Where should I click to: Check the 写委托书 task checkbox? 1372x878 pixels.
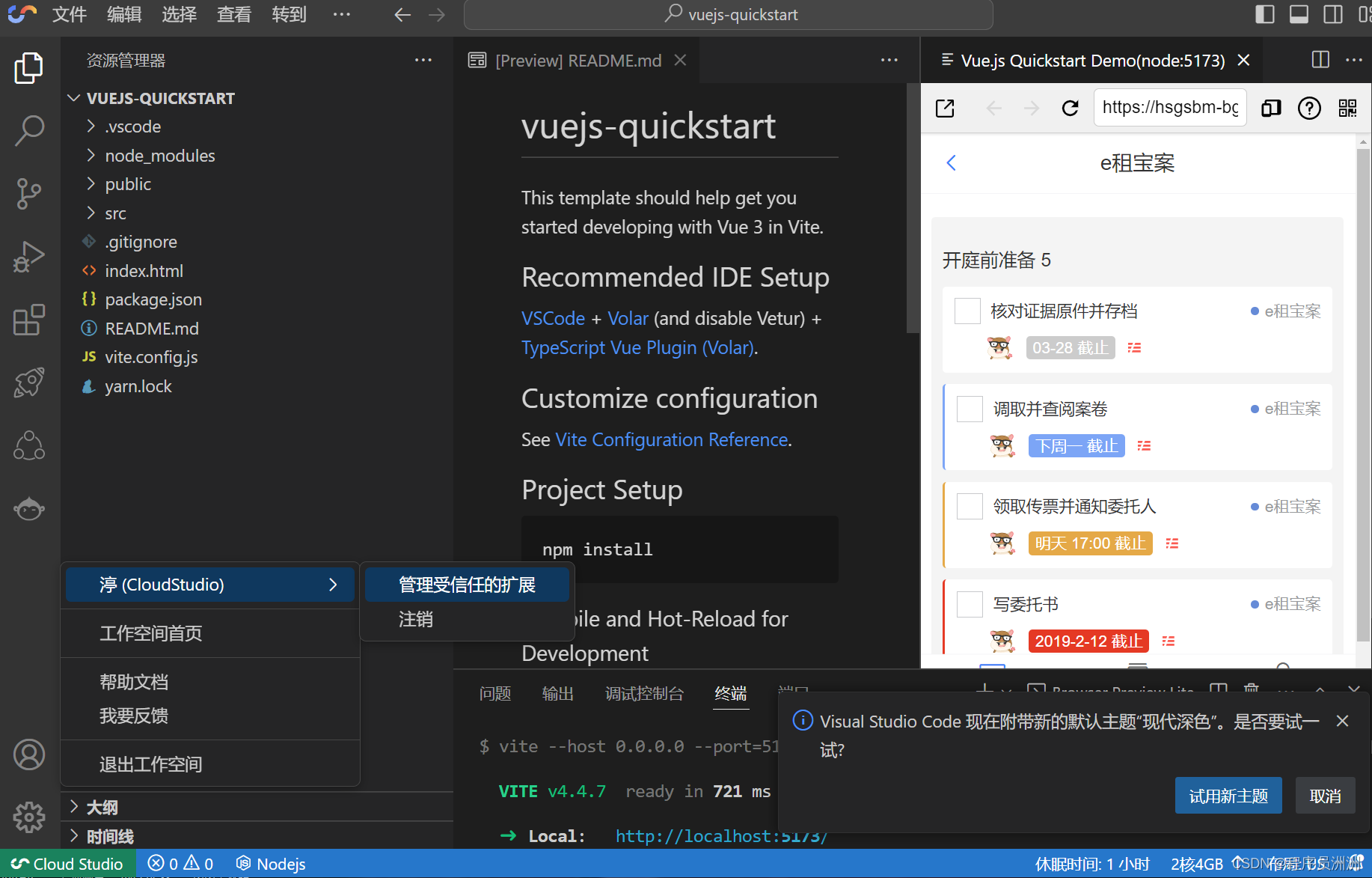click(970, 604)
